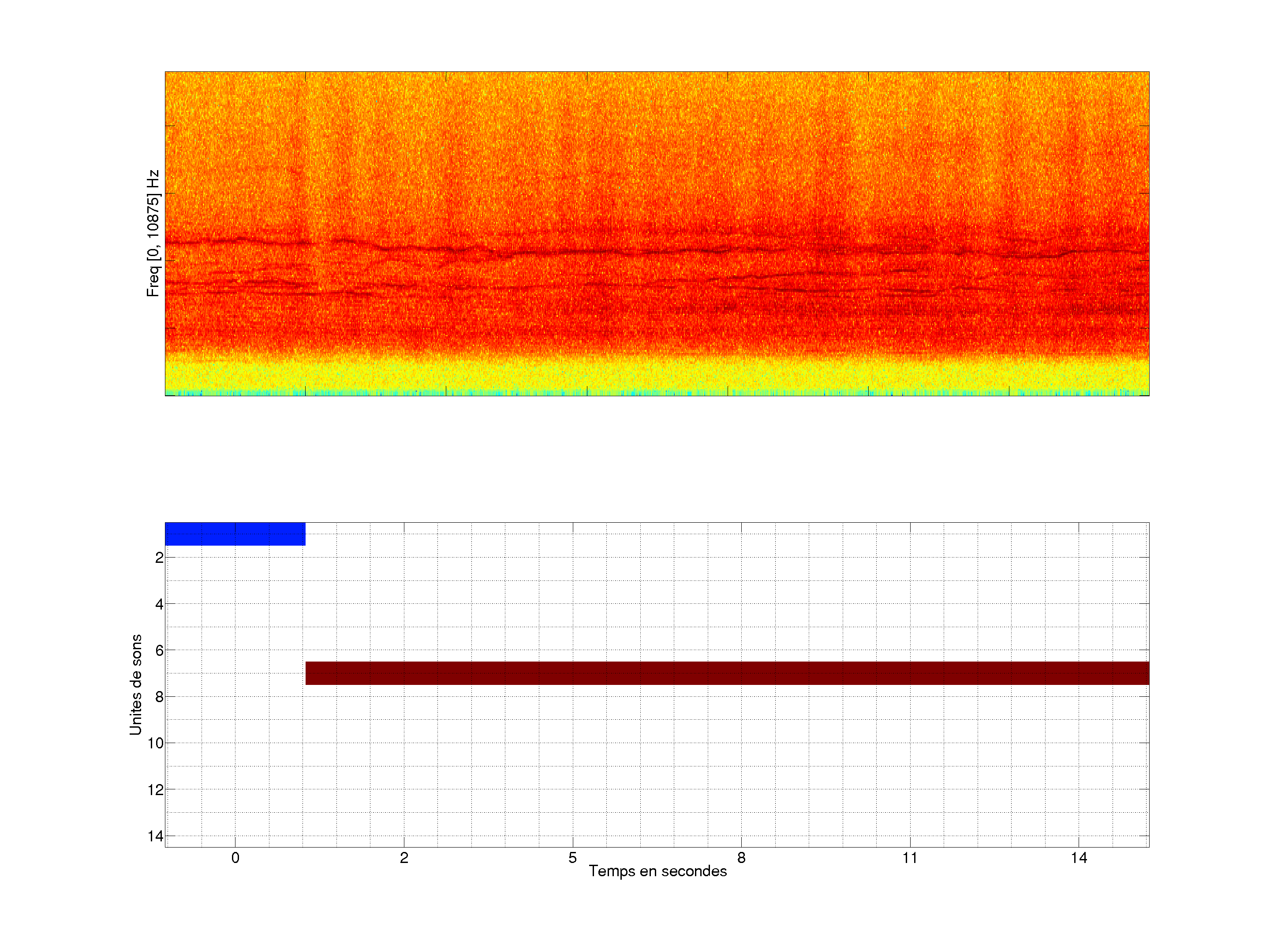The width and height of the screenshot is (1270, 952).
Task: Click the y-axis tick label 10
Action: click(156, 744)
